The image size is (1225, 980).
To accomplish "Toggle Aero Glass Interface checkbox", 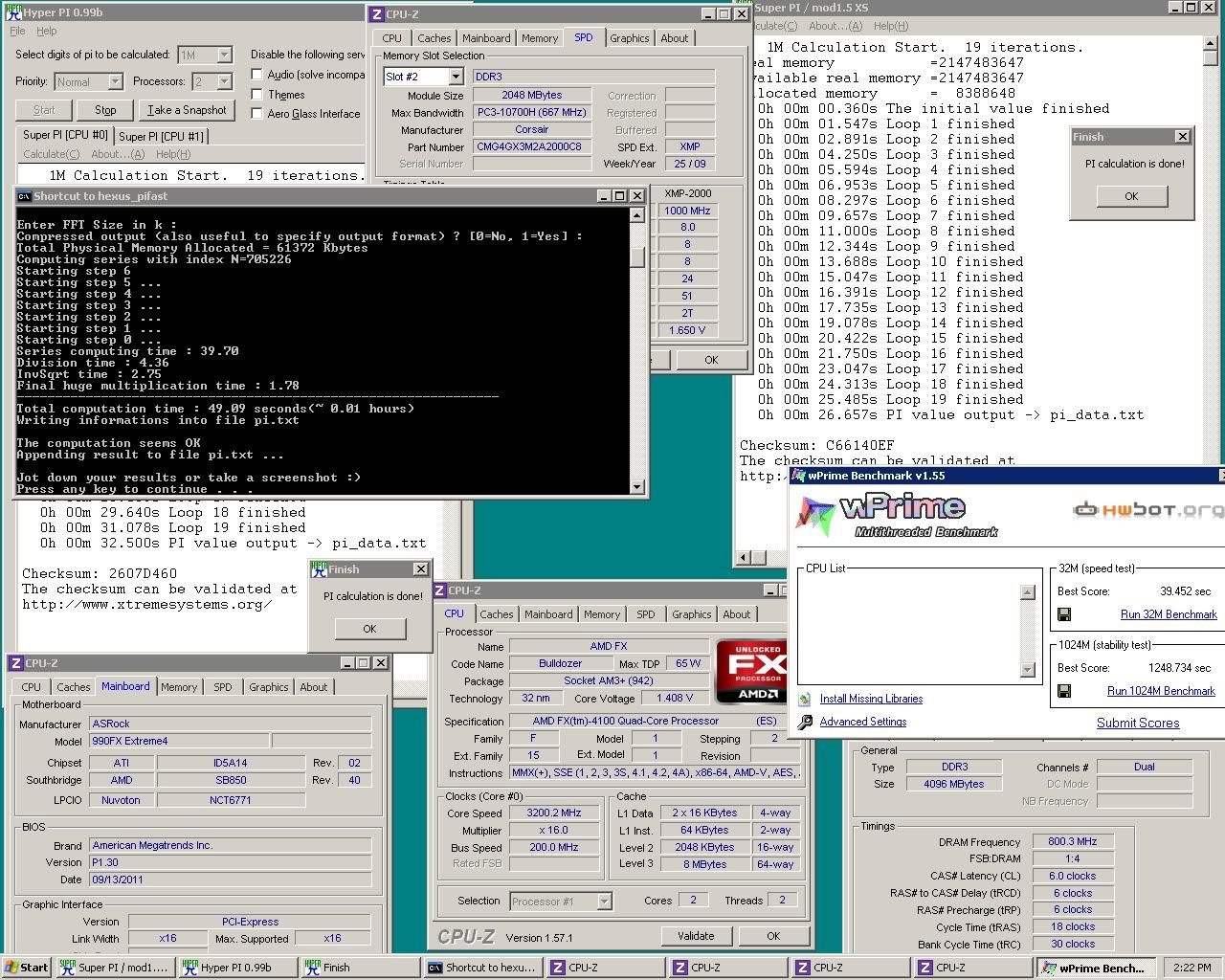I will pyautogui.click(x=256, y=113).
